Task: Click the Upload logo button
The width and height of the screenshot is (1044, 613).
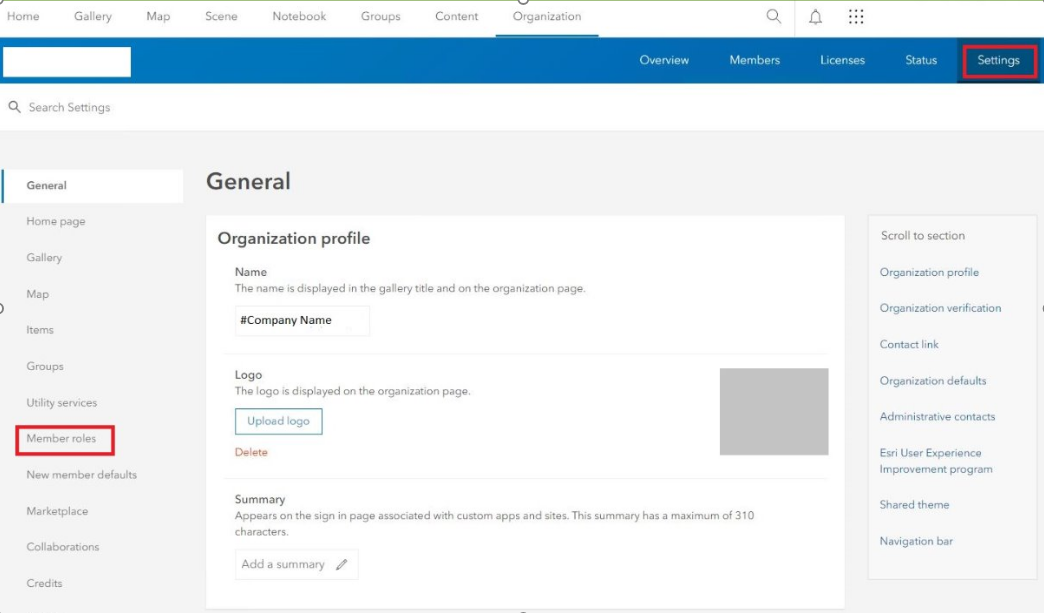Action: pyautogui.click(x=278, y=421)
